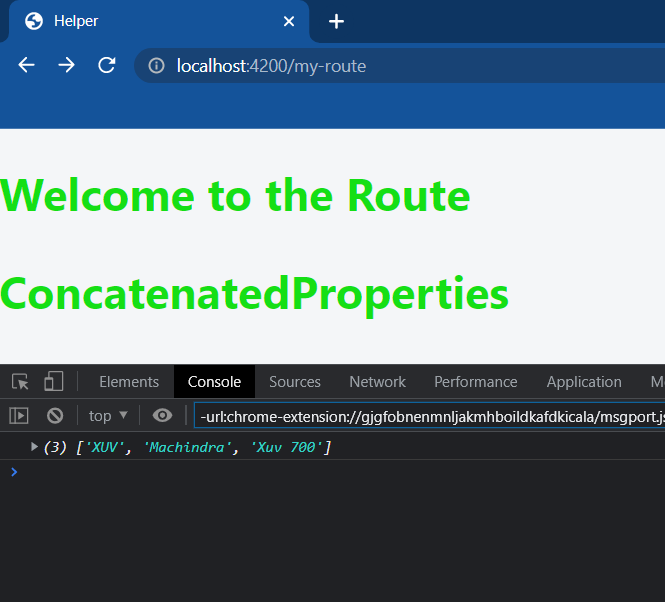Switch to the Elements panel
Image resolution: width=665 pixels, height=602 pixels.
pyautogui.click(x=129, y=382)
